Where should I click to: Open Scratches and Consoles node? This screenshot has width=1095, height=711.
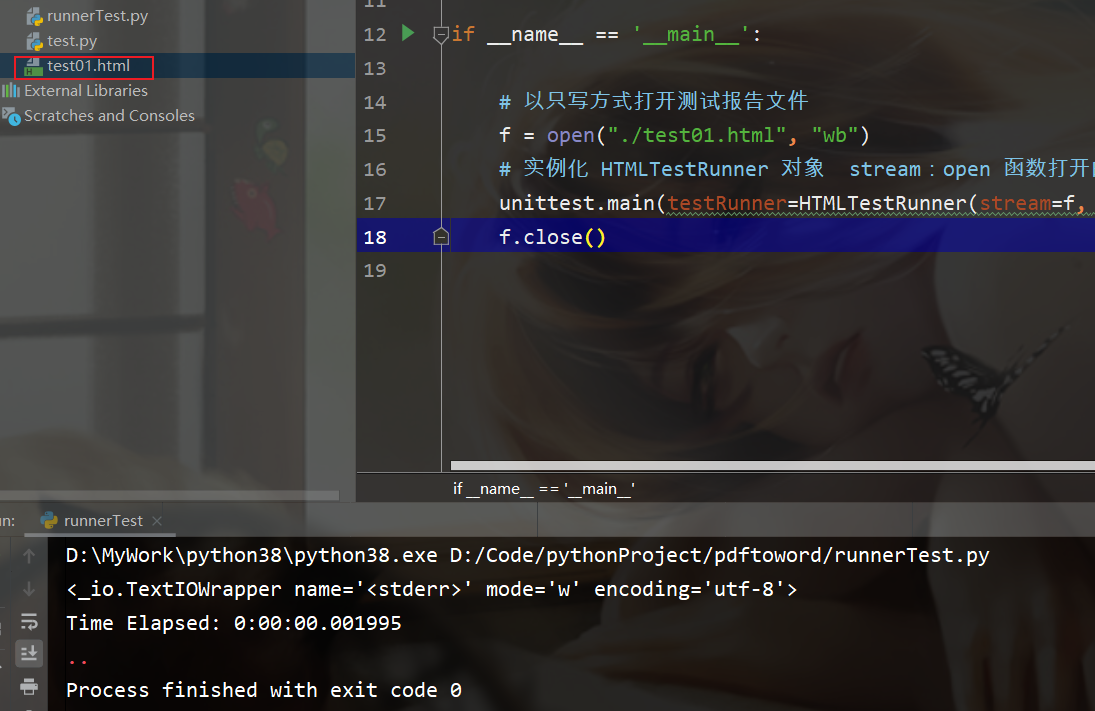[x=98, y=116]
